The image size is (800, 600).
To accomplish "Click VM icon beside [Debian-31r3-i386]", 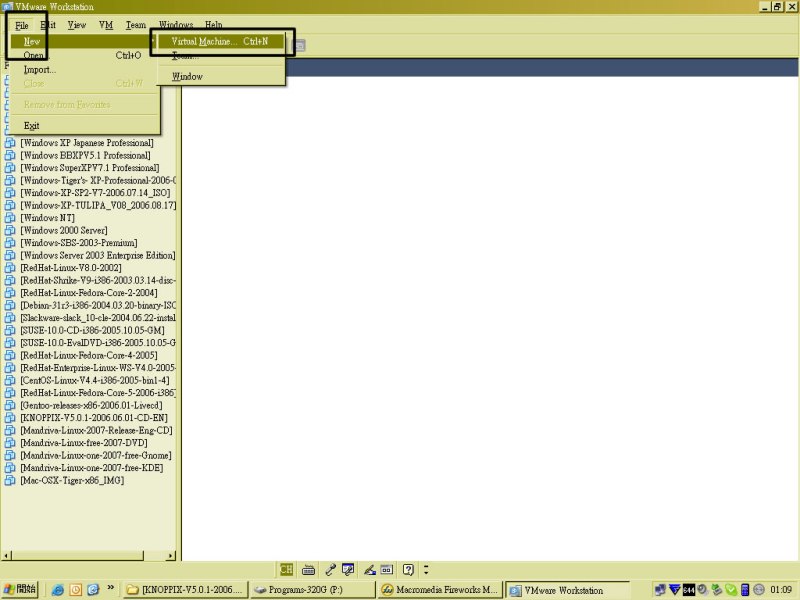I will [x=10, y=305].
